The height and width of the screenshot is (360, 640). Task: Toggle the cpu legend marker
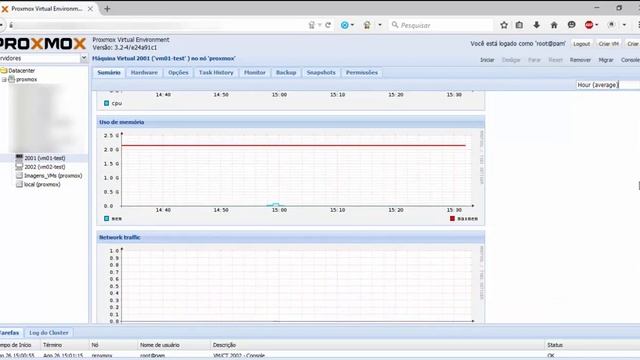[x=107, y=103]
